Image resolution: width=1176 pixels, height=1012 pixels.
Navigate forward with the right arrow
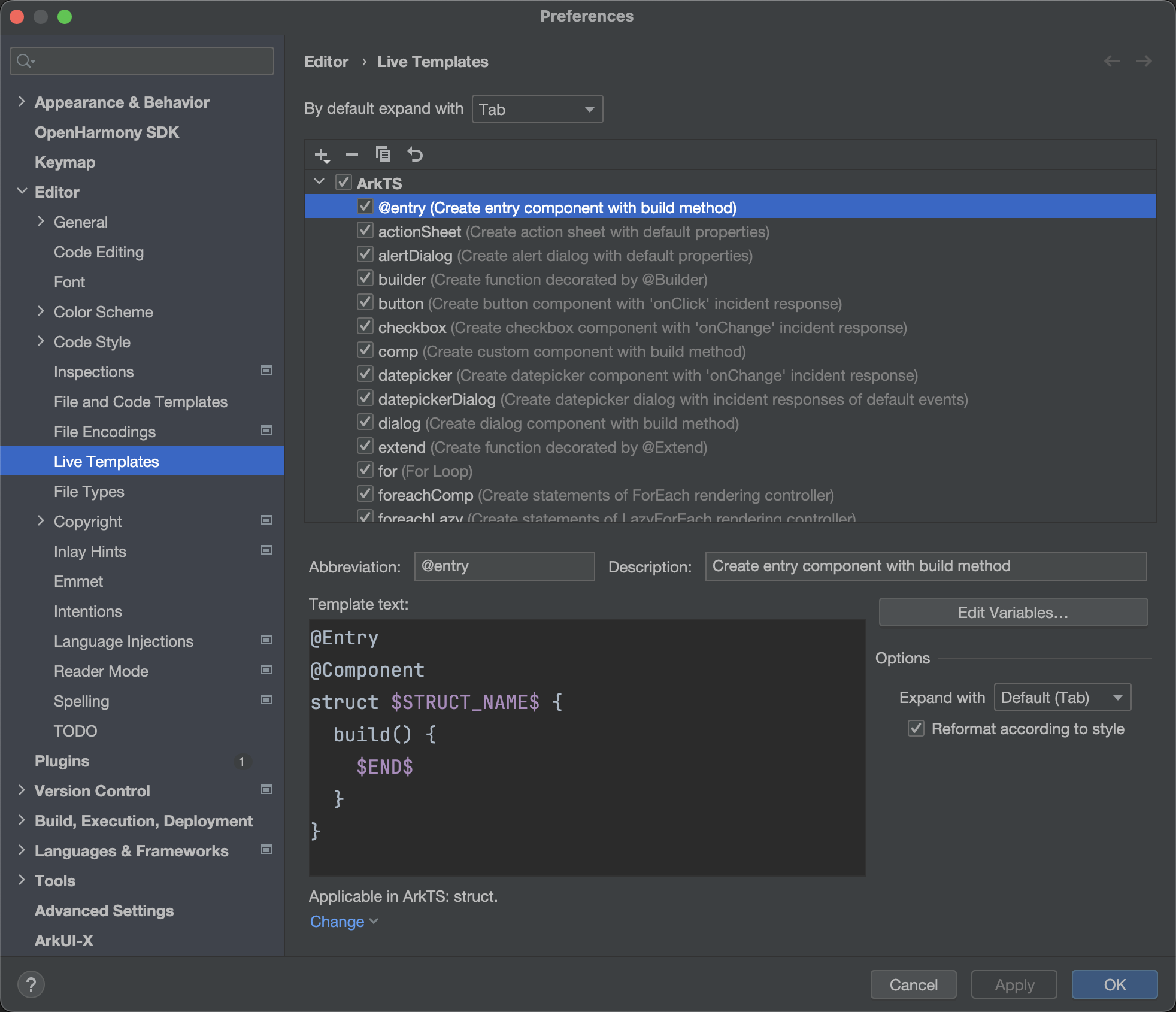tap(1144, 61)
